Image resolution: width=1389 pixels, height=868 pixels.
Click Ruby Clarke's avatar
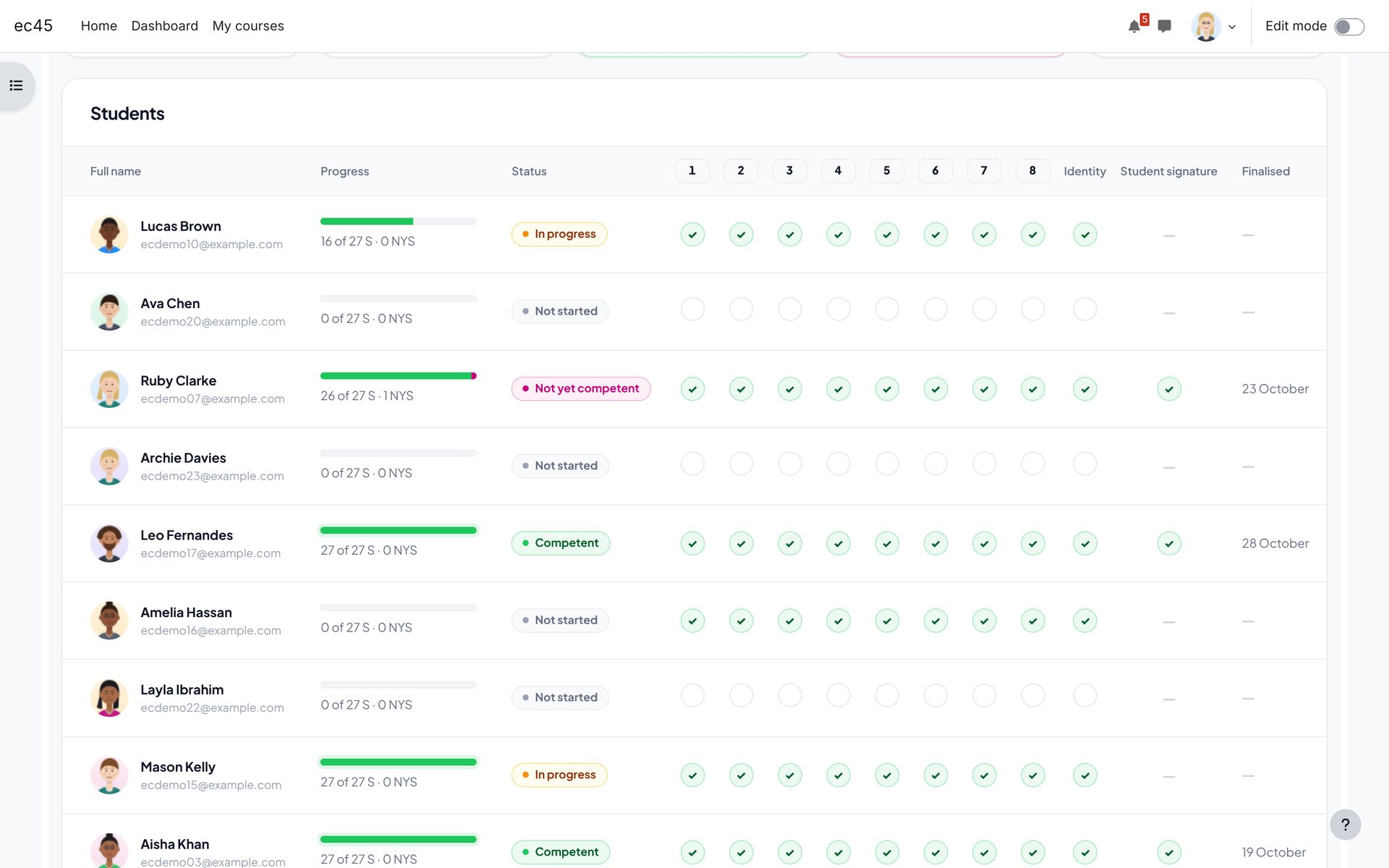[x=109, y=389]
